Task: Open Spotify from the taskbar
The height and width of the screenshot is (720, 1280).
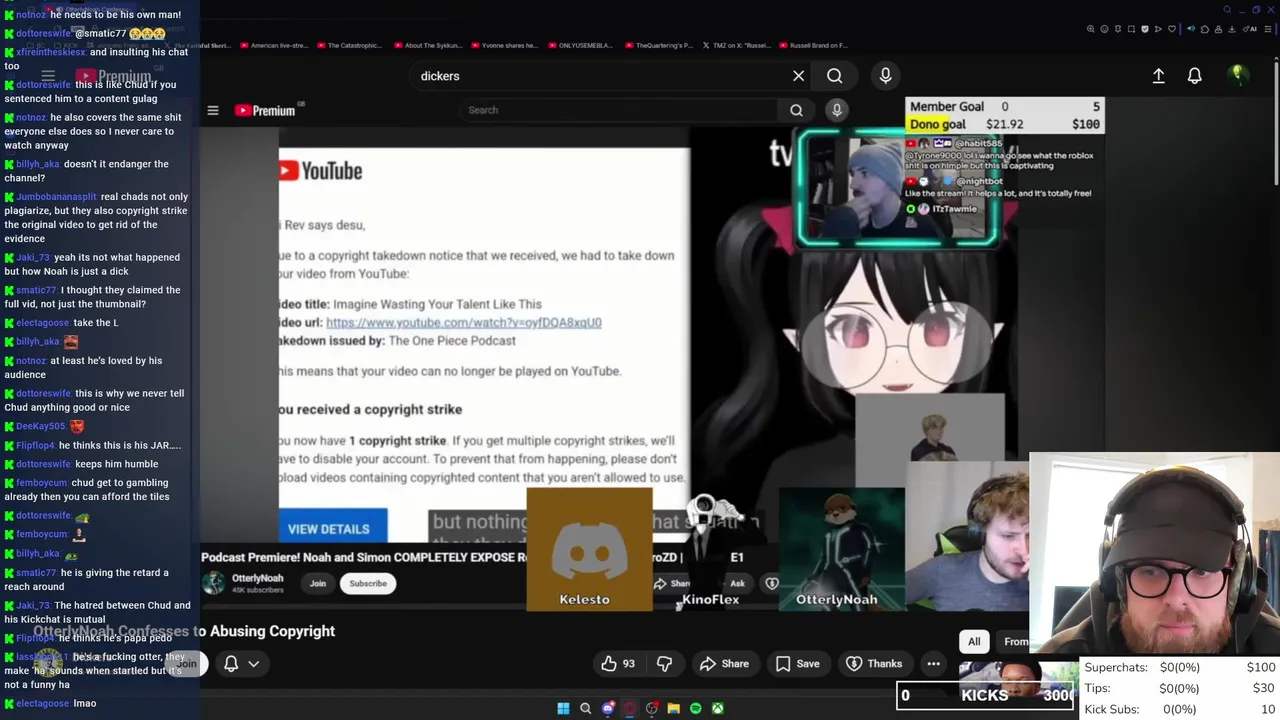Action: (x=696, y=708)
